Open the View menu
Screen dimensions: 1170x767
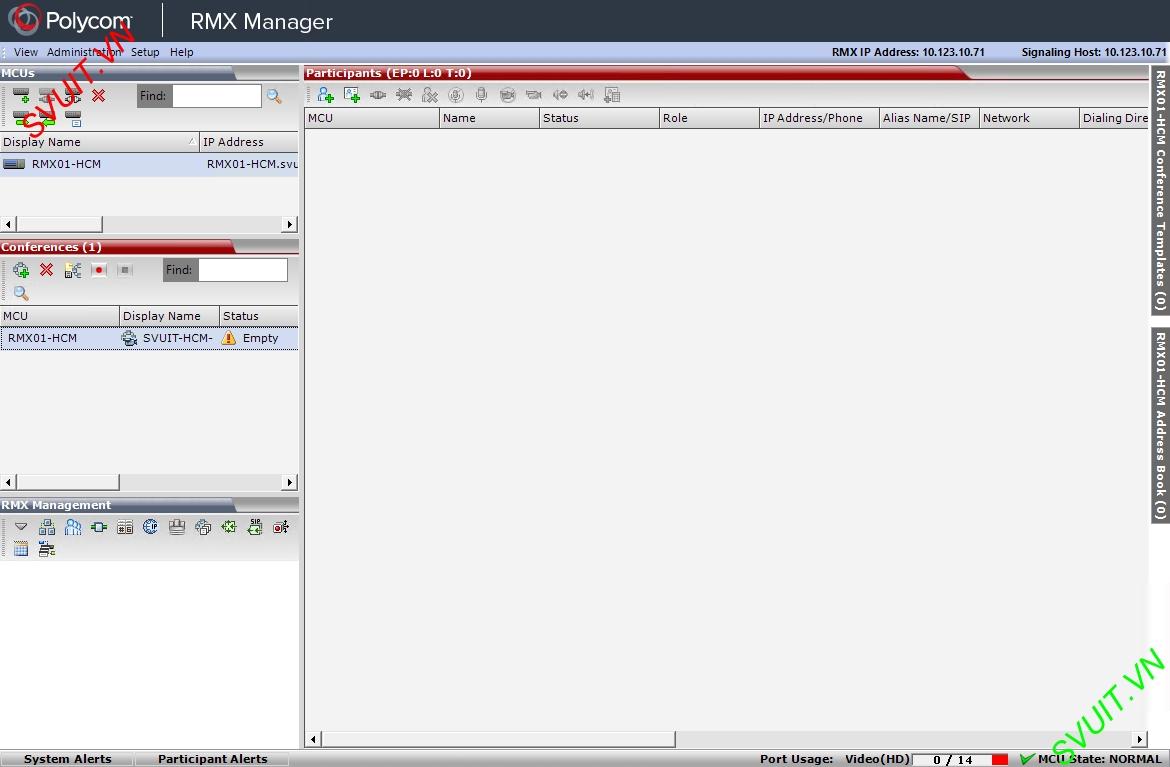25,52
